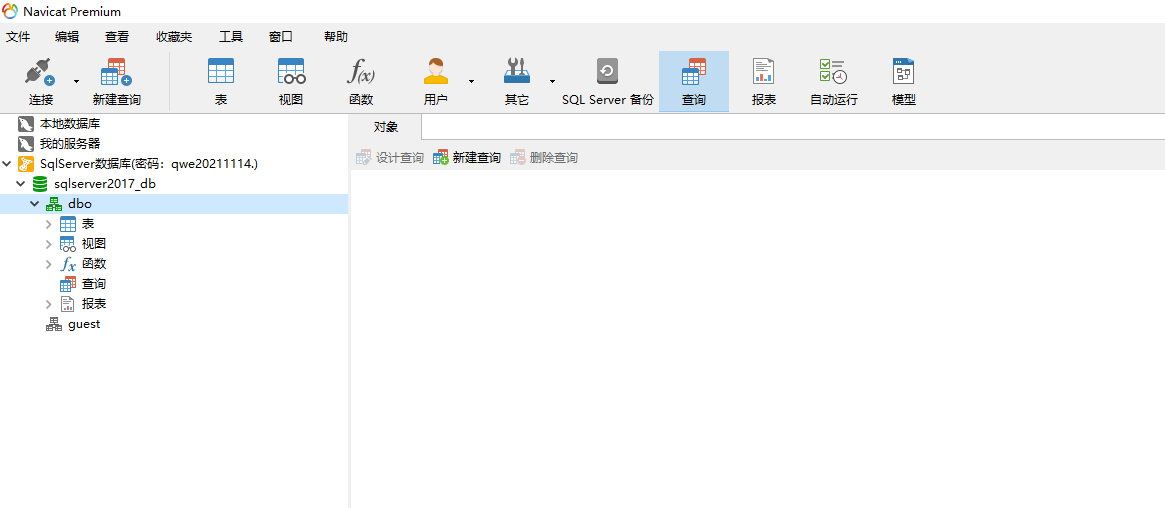Expand the Reports (报表) tree node
This screenshot has height=508, width=1165.
48,304
